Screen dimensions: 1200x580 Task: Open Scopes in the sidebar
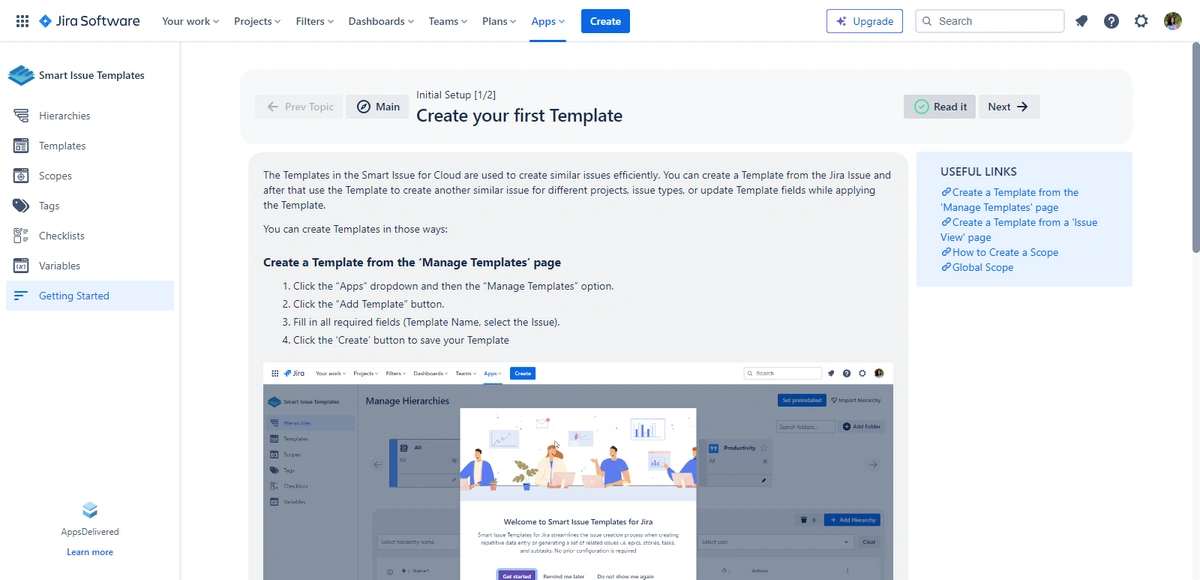(90, 176)
